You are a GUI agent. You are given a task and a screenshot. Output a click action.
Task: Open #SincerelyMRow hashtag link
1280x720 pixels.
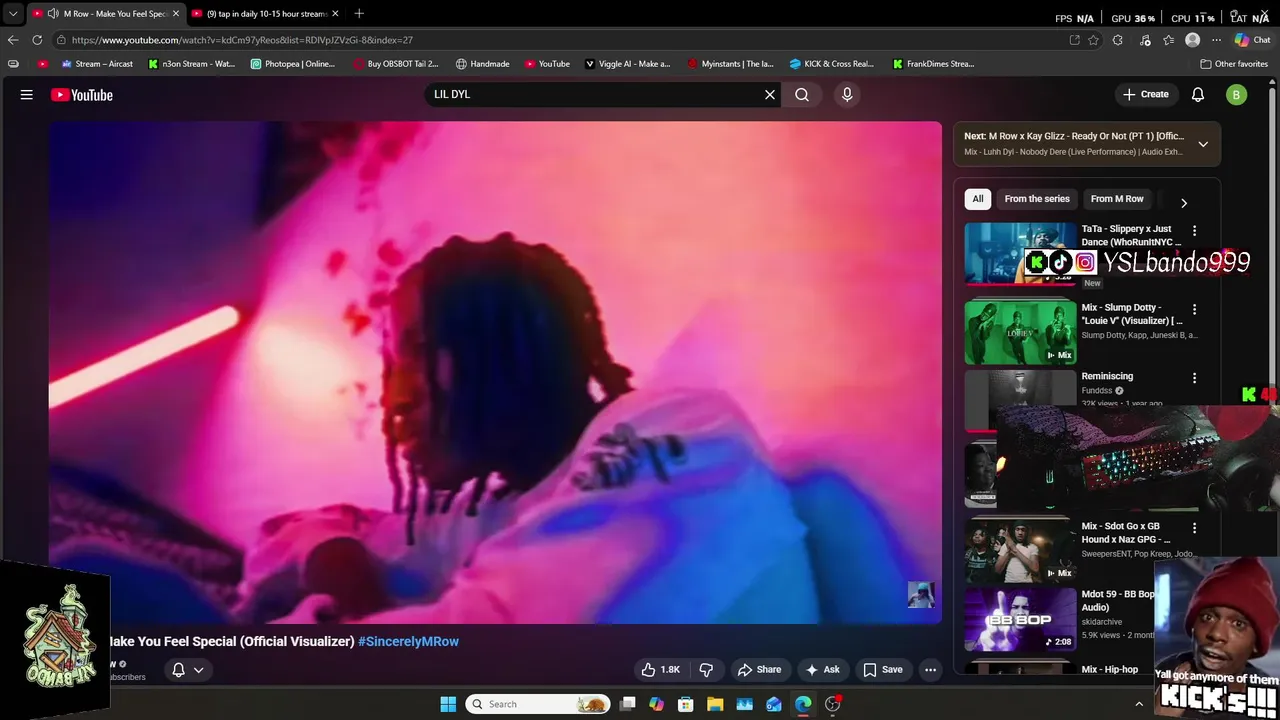coord(408,642)
